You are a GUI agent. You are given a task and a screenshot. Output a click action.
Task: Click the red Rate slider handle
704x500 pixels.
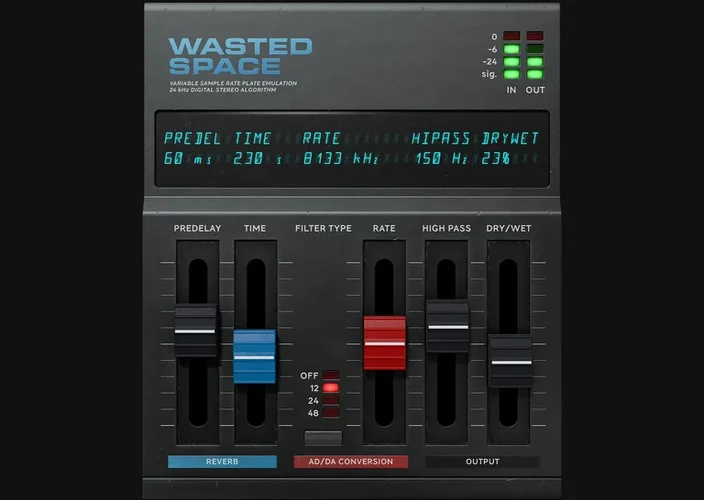click(x=385, y=343)
